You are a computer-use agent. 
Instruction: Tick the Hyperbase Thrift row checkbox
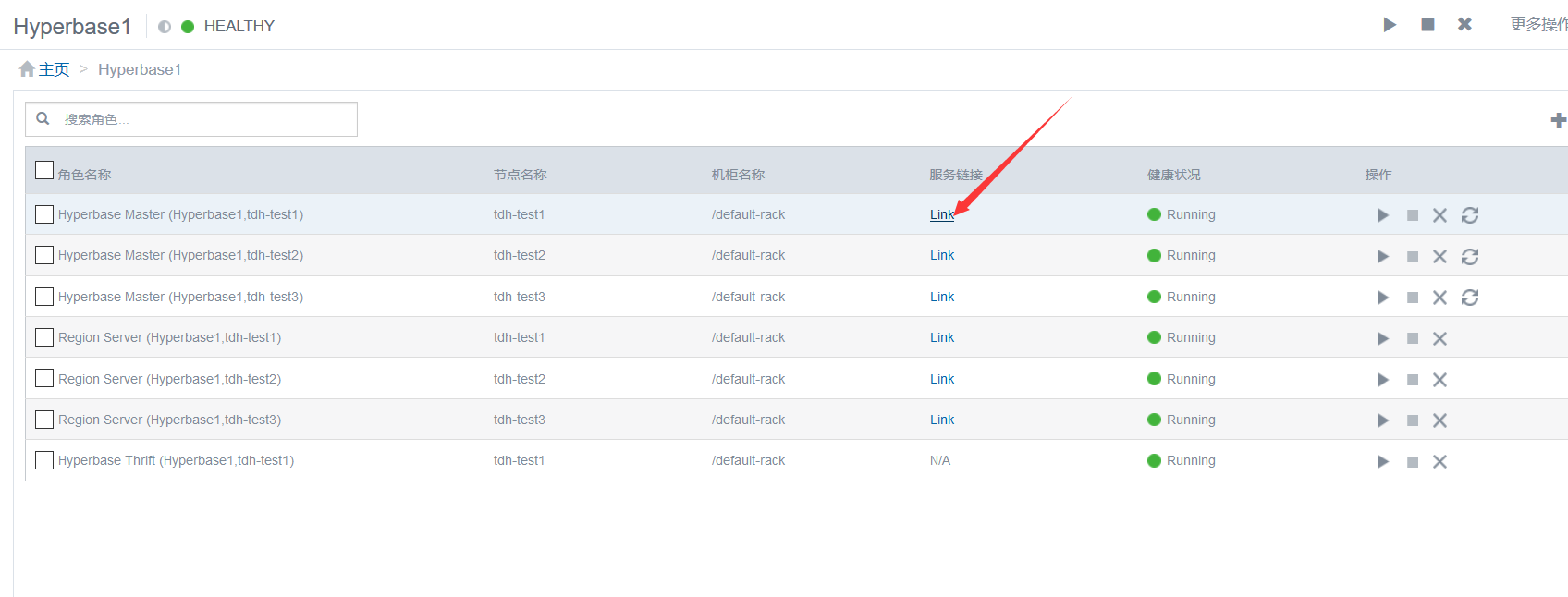43,460
